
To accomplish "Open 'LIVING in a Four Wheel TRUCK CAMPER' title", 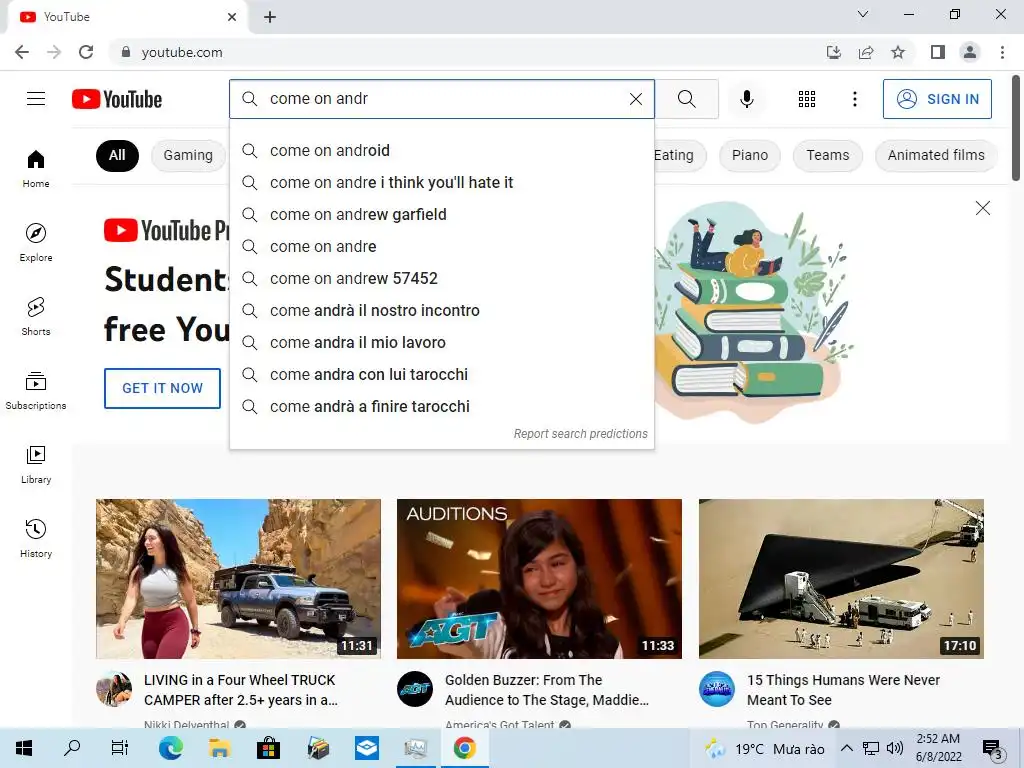I will [241, 690].
